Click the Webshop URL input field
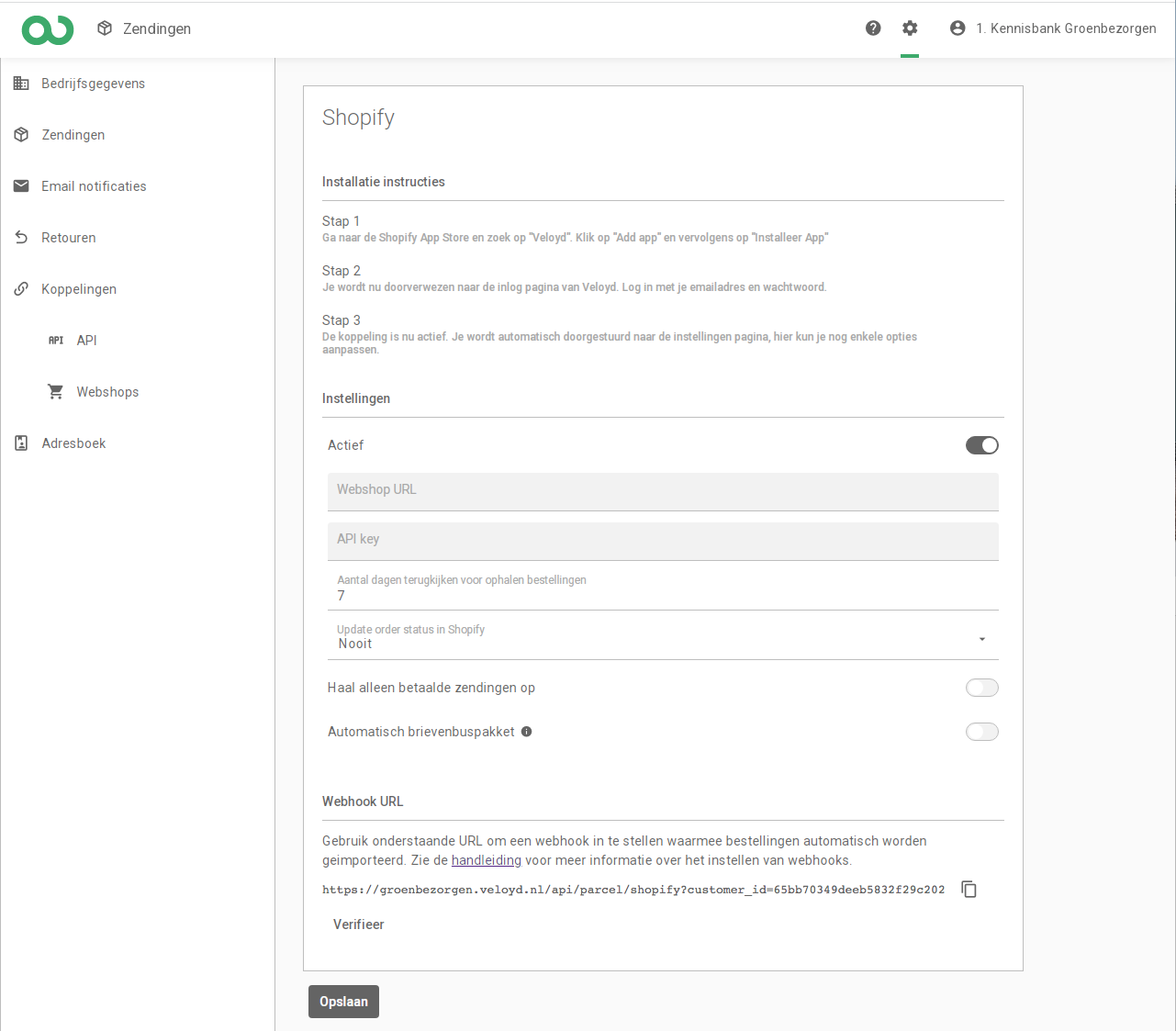 point(662,491)
